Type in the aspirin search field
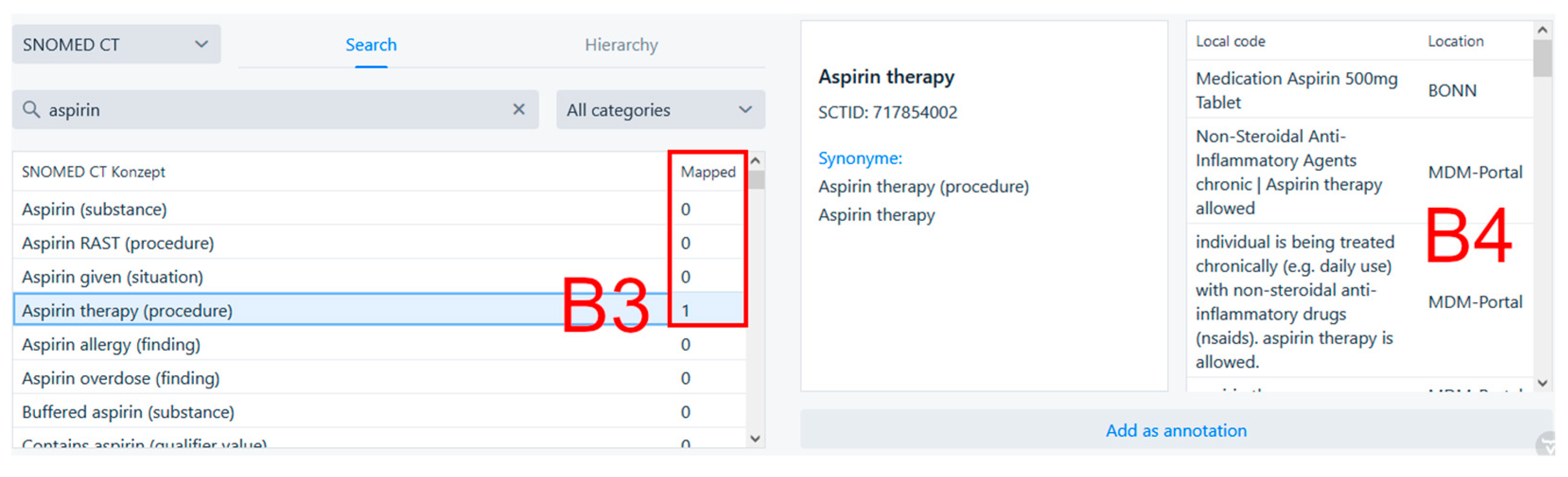 point(274,110)
